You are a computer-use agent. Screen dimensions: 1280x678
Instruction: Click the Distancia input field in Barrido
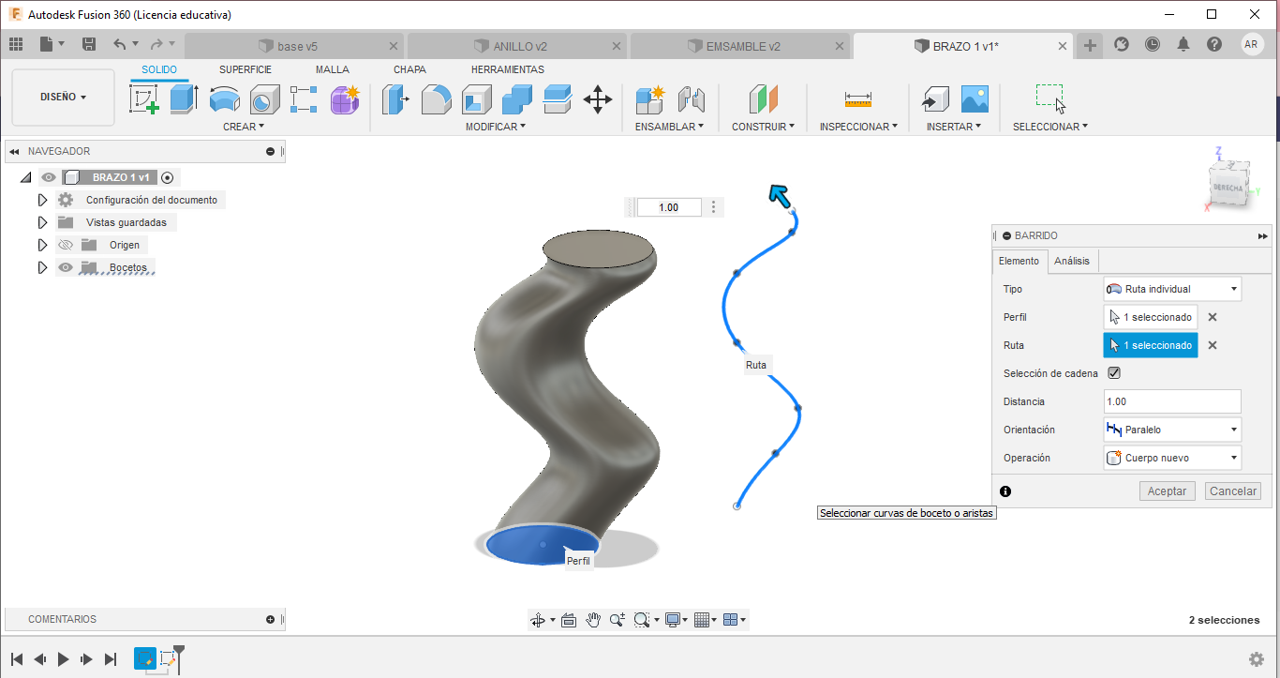(1172, 401)
